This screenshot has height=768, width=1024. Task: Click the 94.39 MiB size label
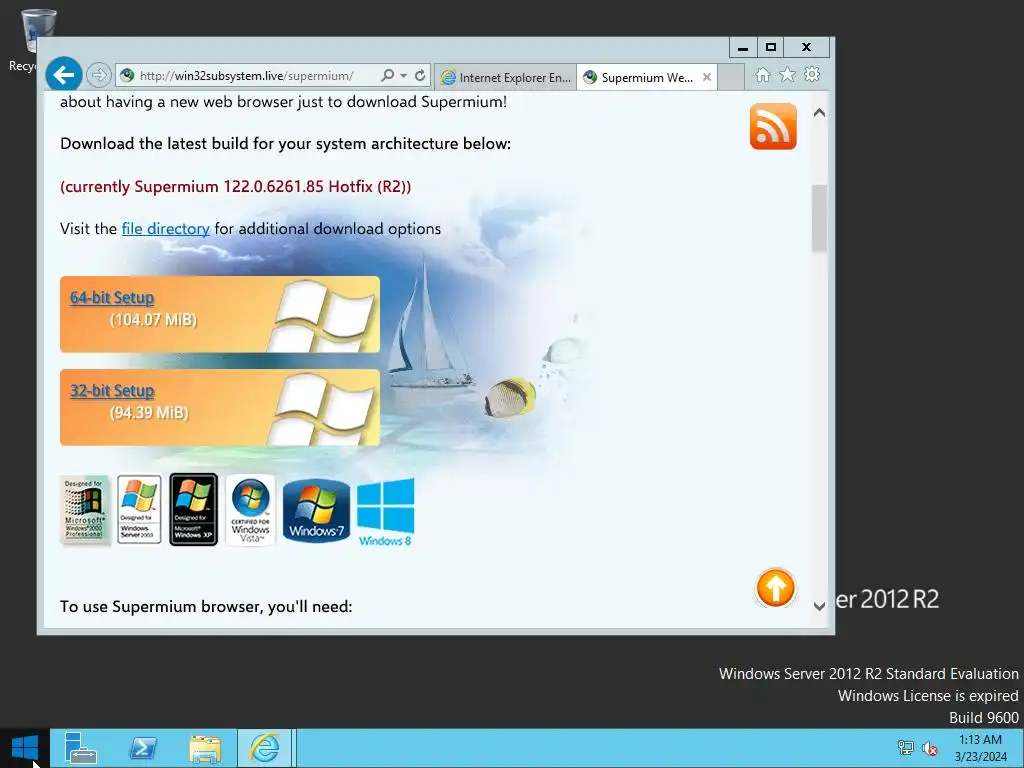coord(149,413)
